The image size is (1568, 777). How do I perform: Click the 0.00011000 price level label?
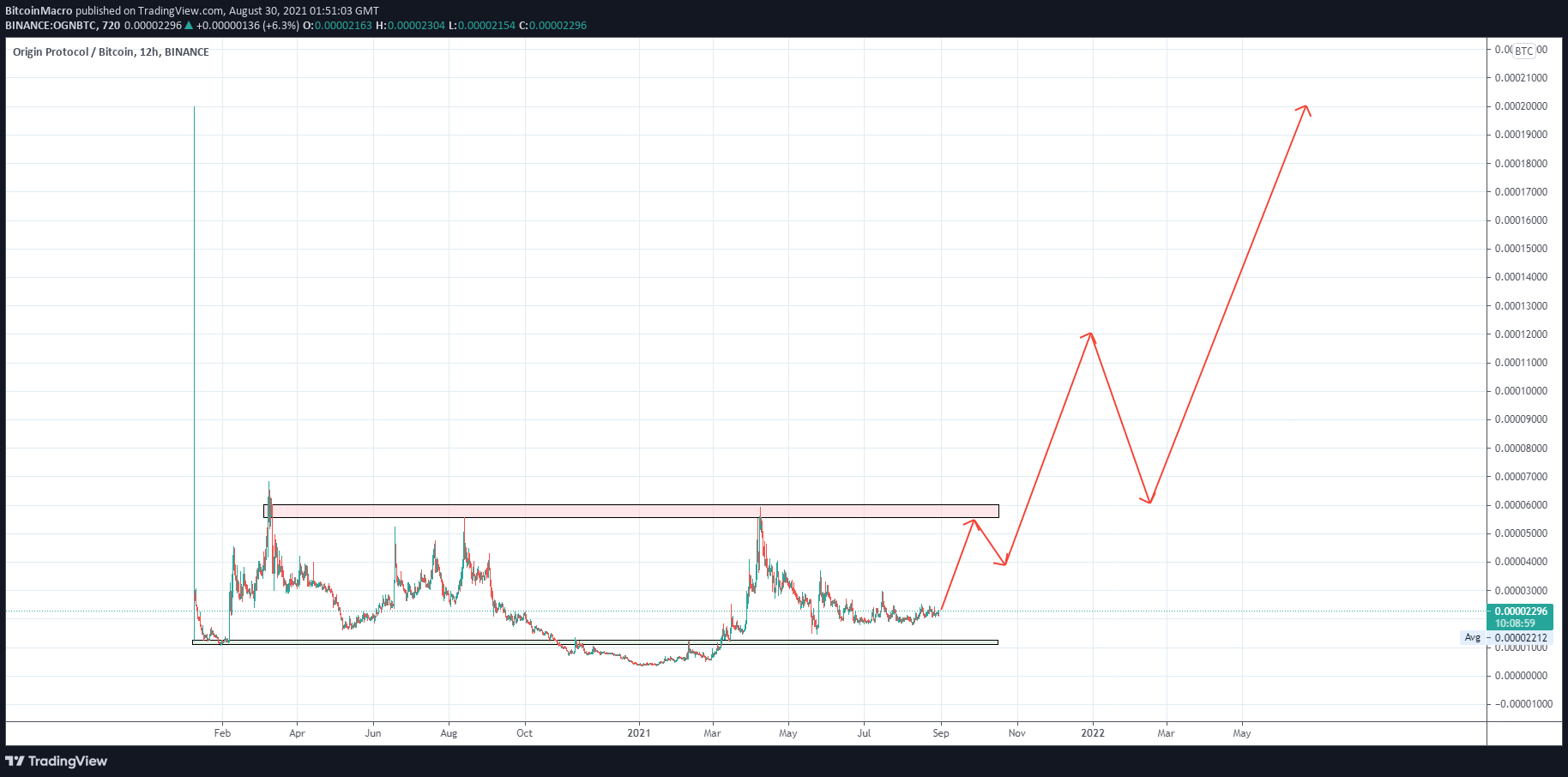point(1521,363)
